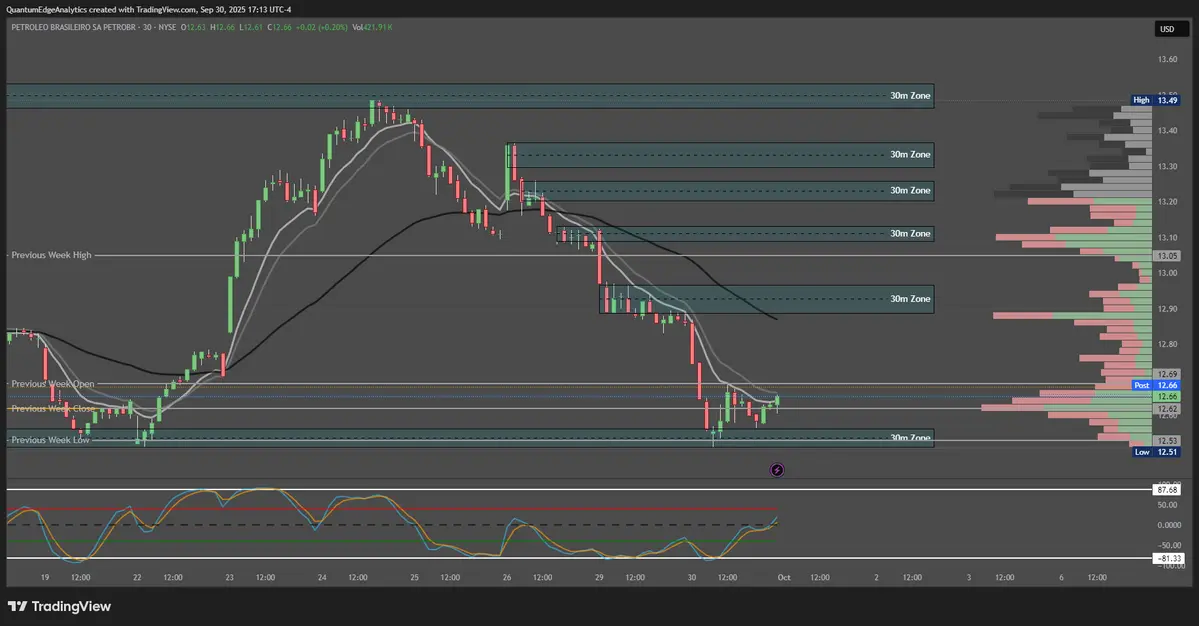Click the High 13.49 price label
The height and width of the screenshot is (626, 1199).
click(x=1155, y=100)
